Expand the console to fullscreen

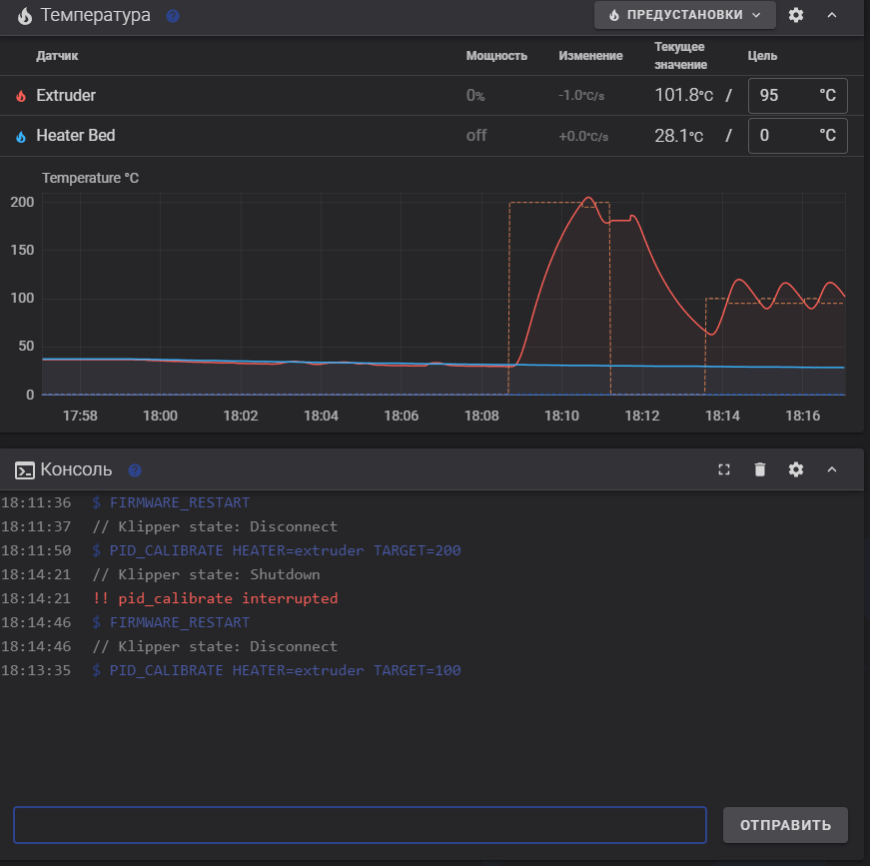point(724,470)
